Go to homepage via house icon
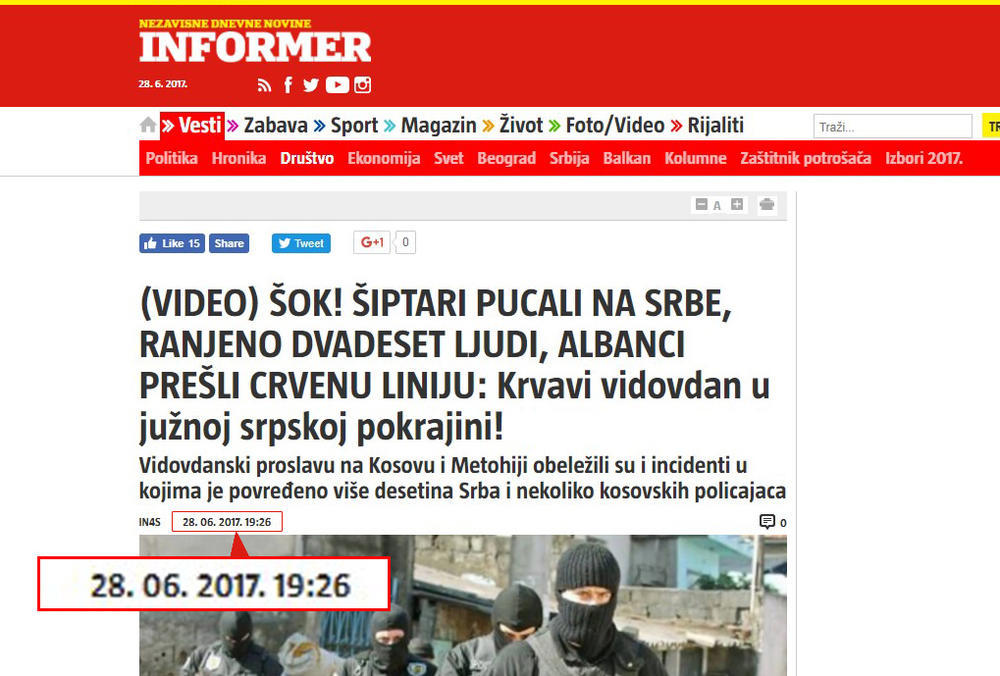 [148, 125]
